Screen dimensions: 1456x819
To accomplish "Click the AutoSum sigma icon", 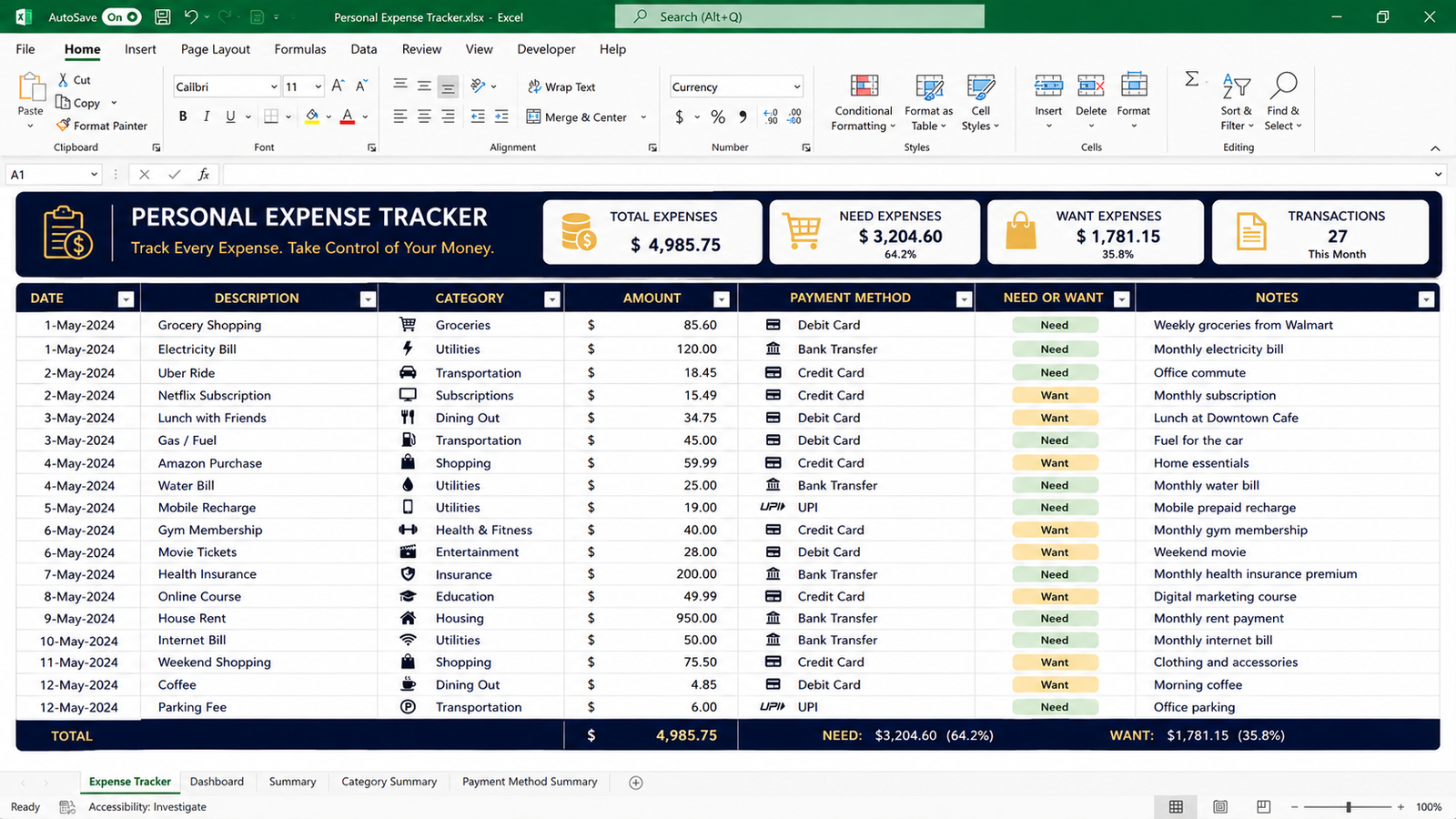I will [1191, 79].
